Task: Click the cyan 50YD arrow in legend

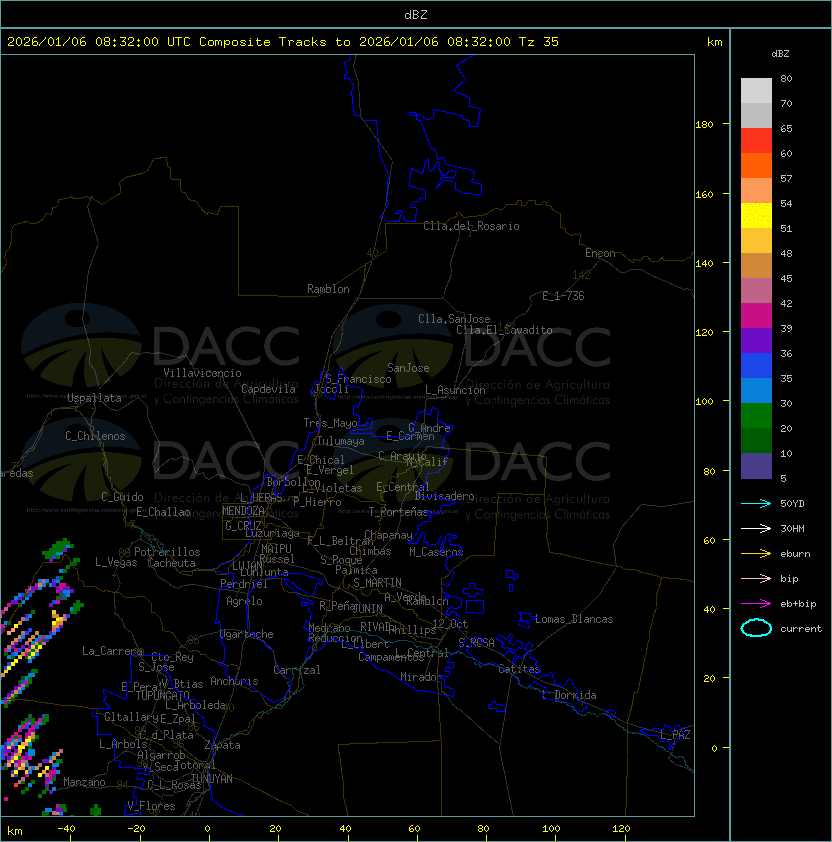Action: pos(756,503)
